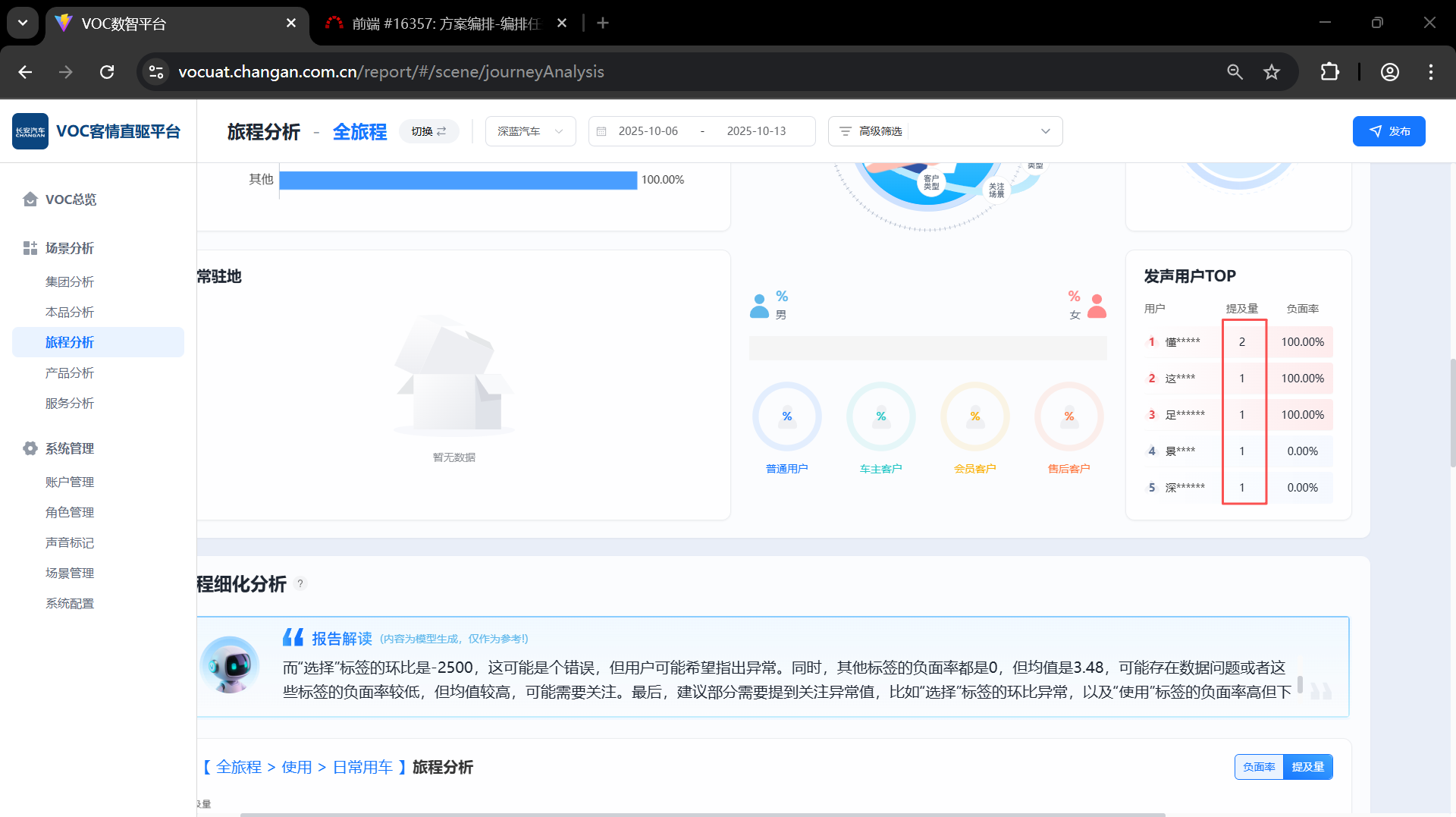
Task: Open the browser extensions puzzle icon
Action: 1329,72
